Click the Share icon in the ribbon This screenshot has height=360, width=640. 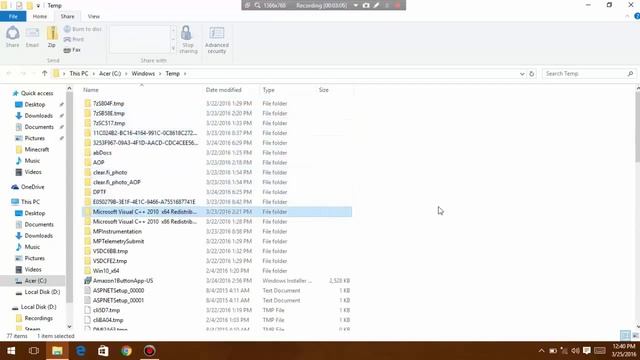(x=13, y=37)
